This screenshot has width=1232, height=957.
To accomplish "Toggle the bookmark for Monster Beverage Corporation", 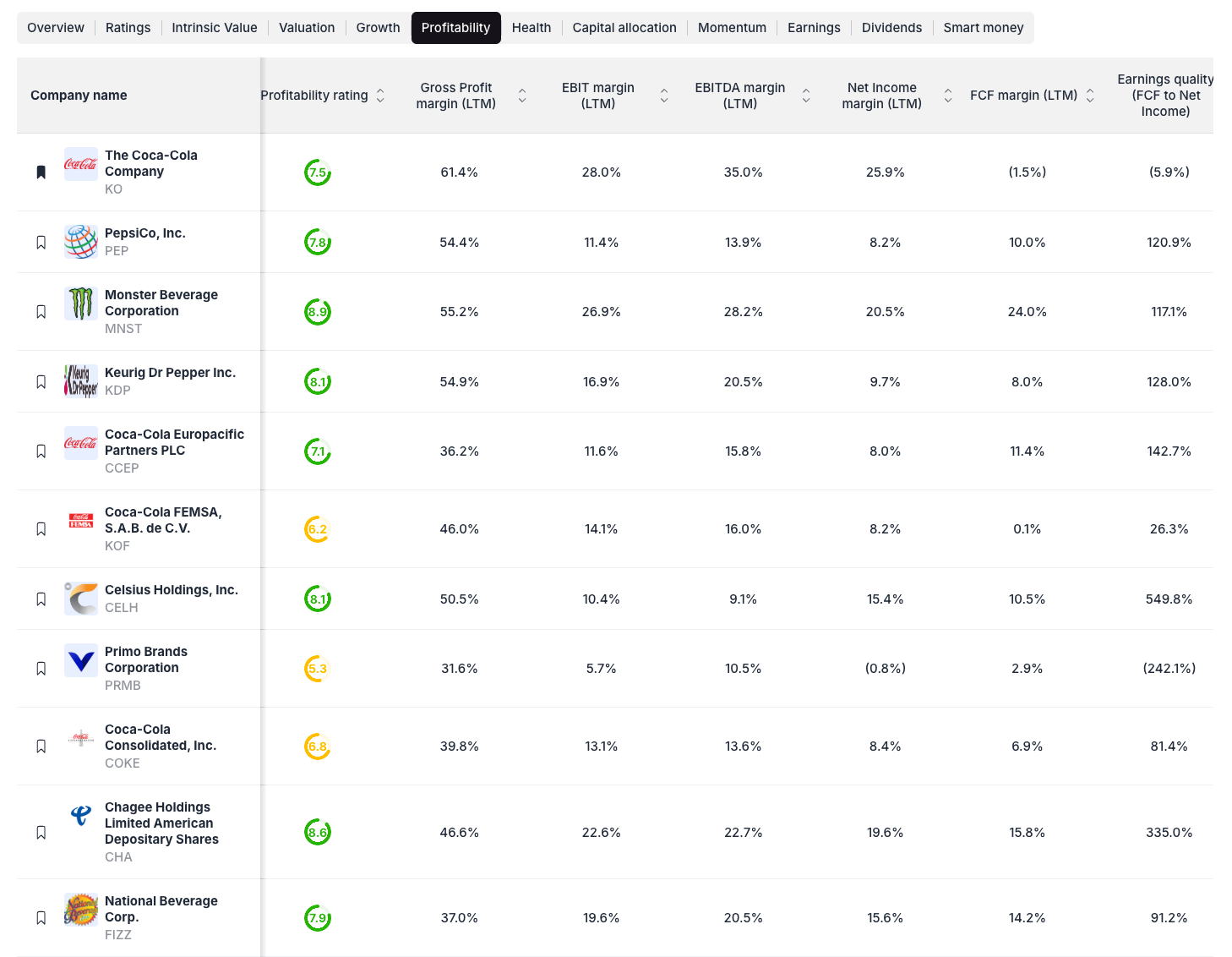I will 41,311.
